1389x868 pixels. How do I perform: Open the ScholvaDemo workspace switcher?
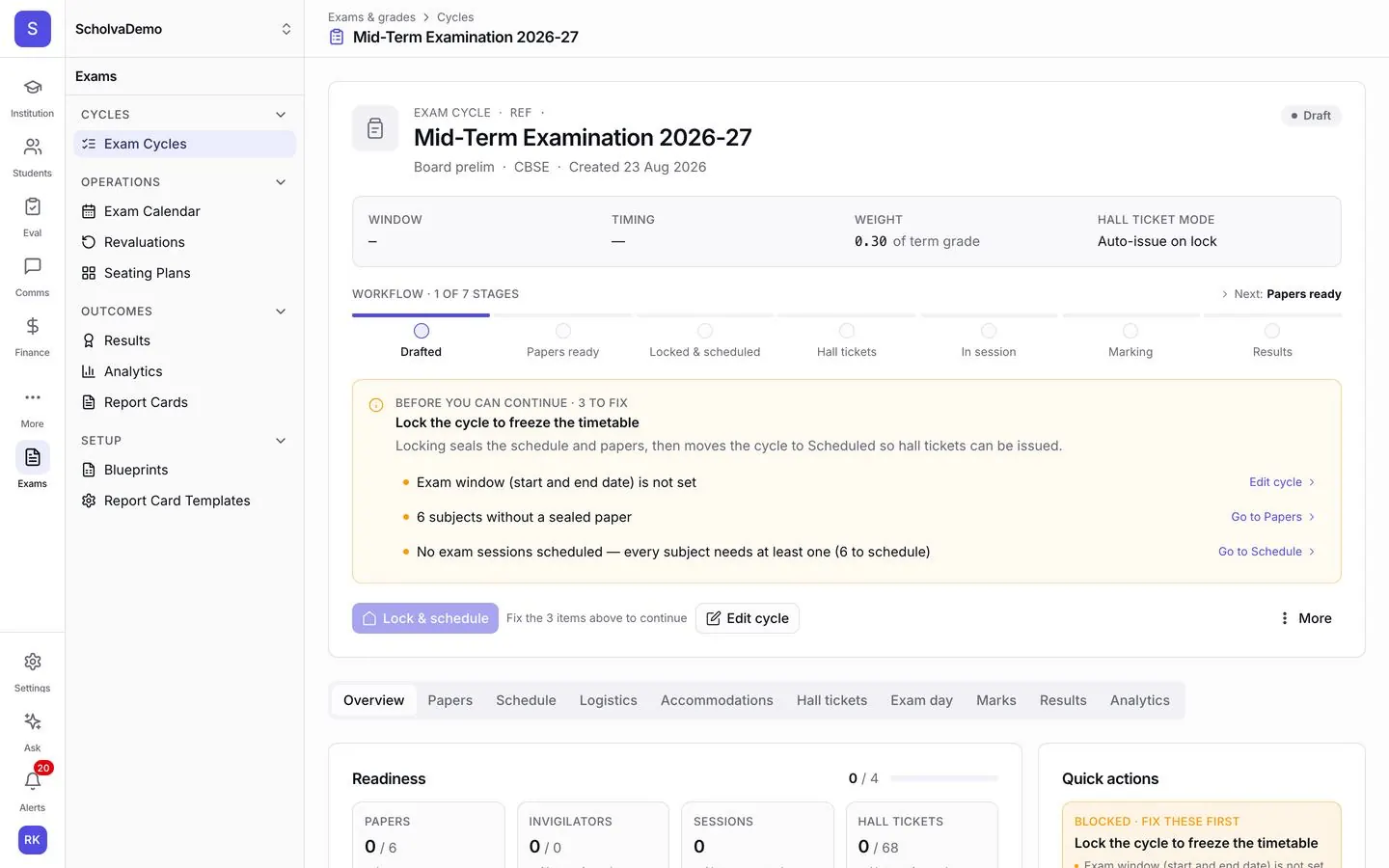184,29
